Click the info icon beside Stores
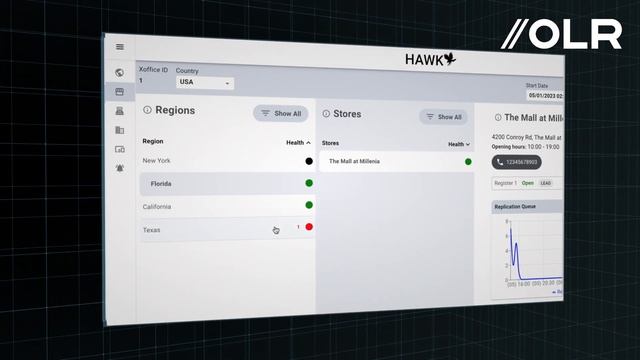640x360 pixels. (x=326, y=114)
